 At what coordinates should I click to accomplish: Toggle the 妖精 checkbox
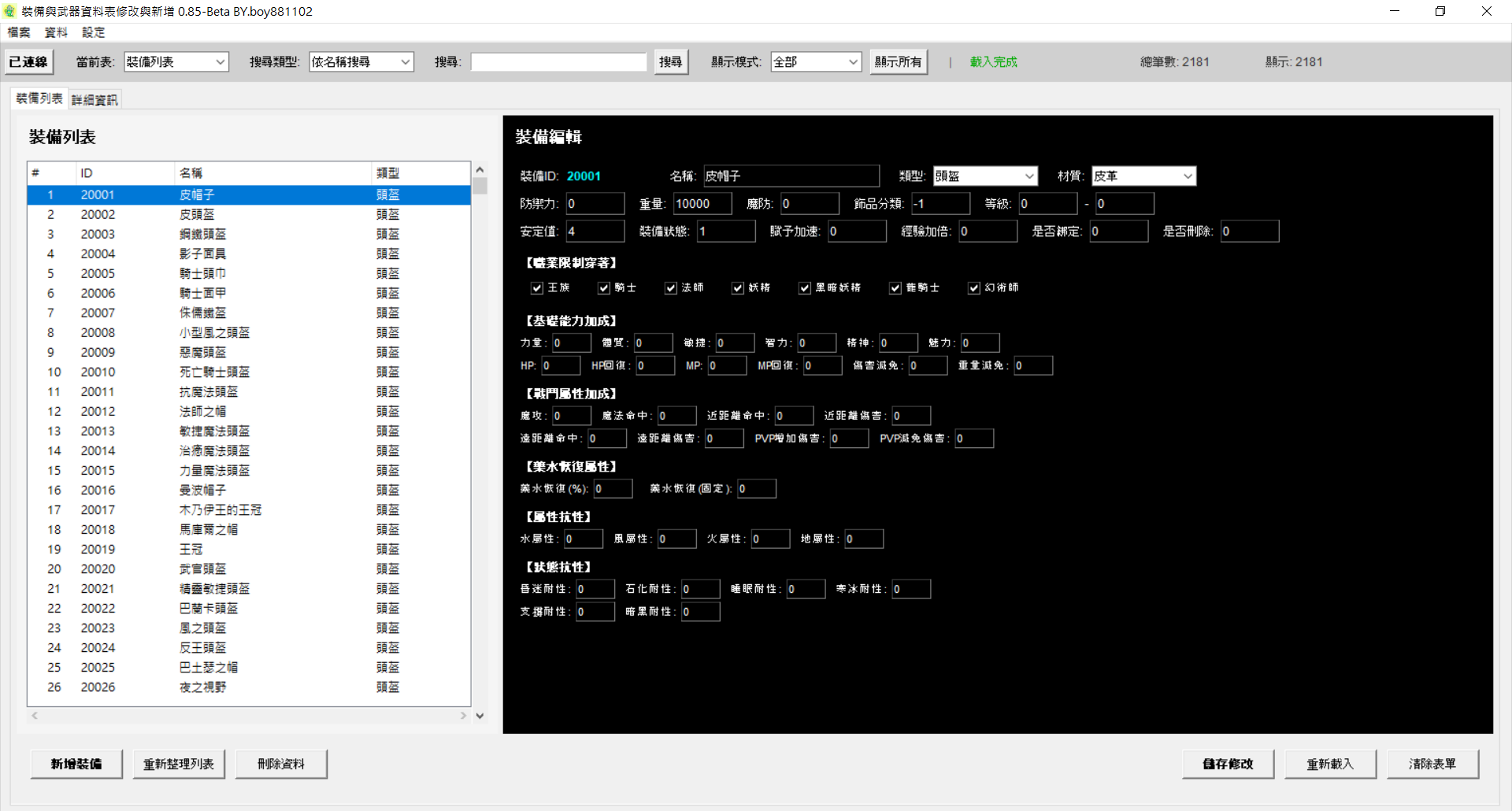(738, 288)
